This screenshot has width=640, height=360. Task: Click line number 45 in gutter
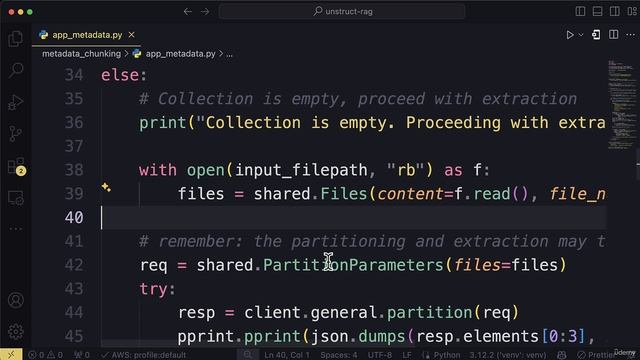tap(74, 336)
